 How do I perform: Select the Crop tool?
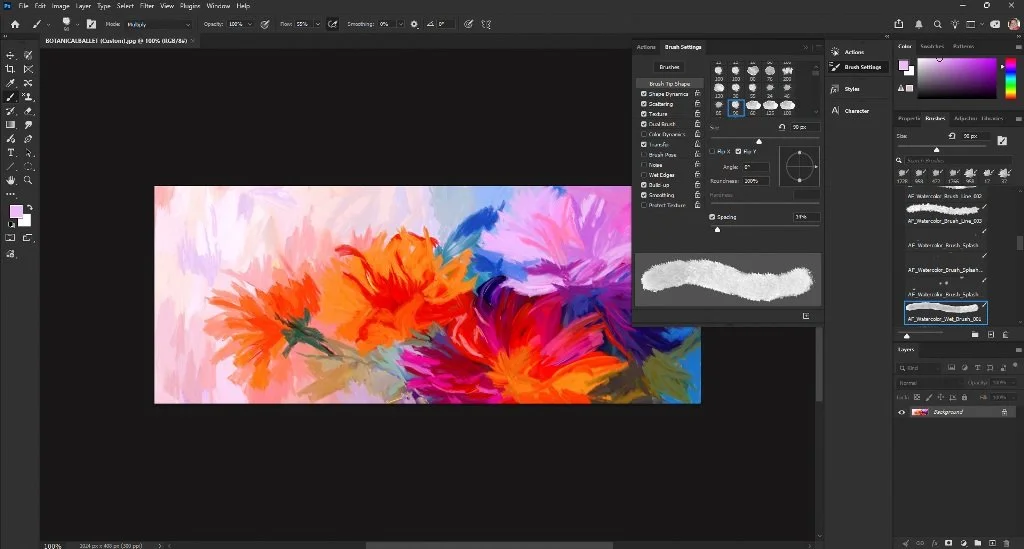10,69
